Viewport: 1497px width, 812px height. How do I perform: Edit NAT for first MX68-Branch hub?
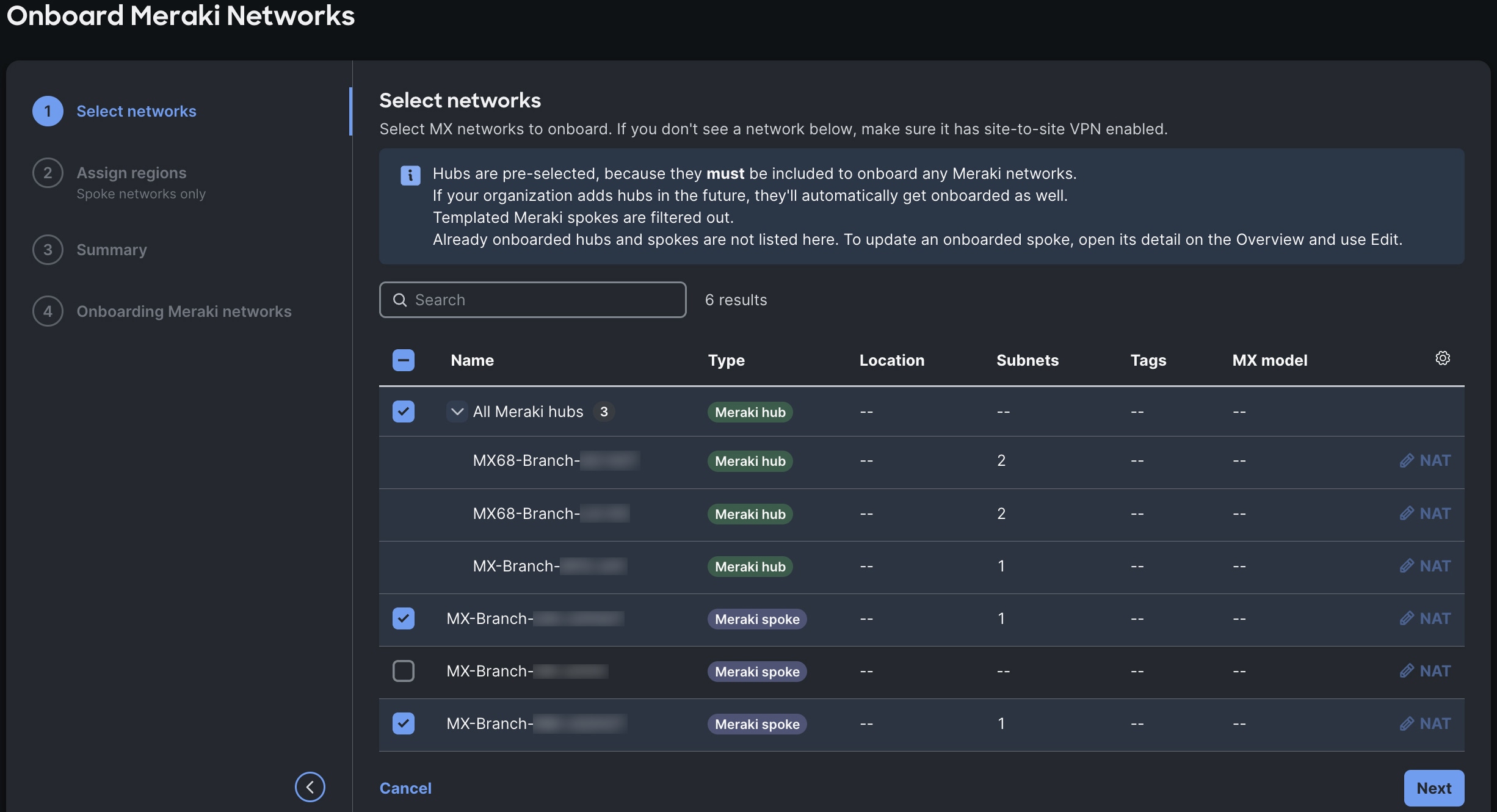click(1425, 460)
